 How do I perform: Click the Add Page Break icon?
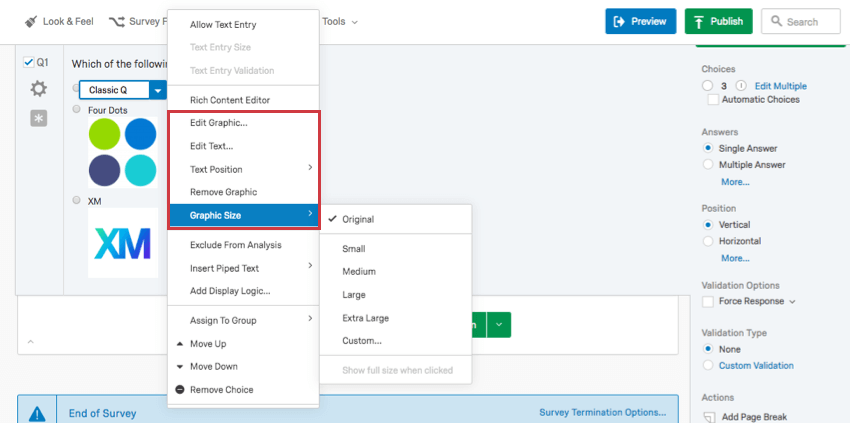point(708,415)
